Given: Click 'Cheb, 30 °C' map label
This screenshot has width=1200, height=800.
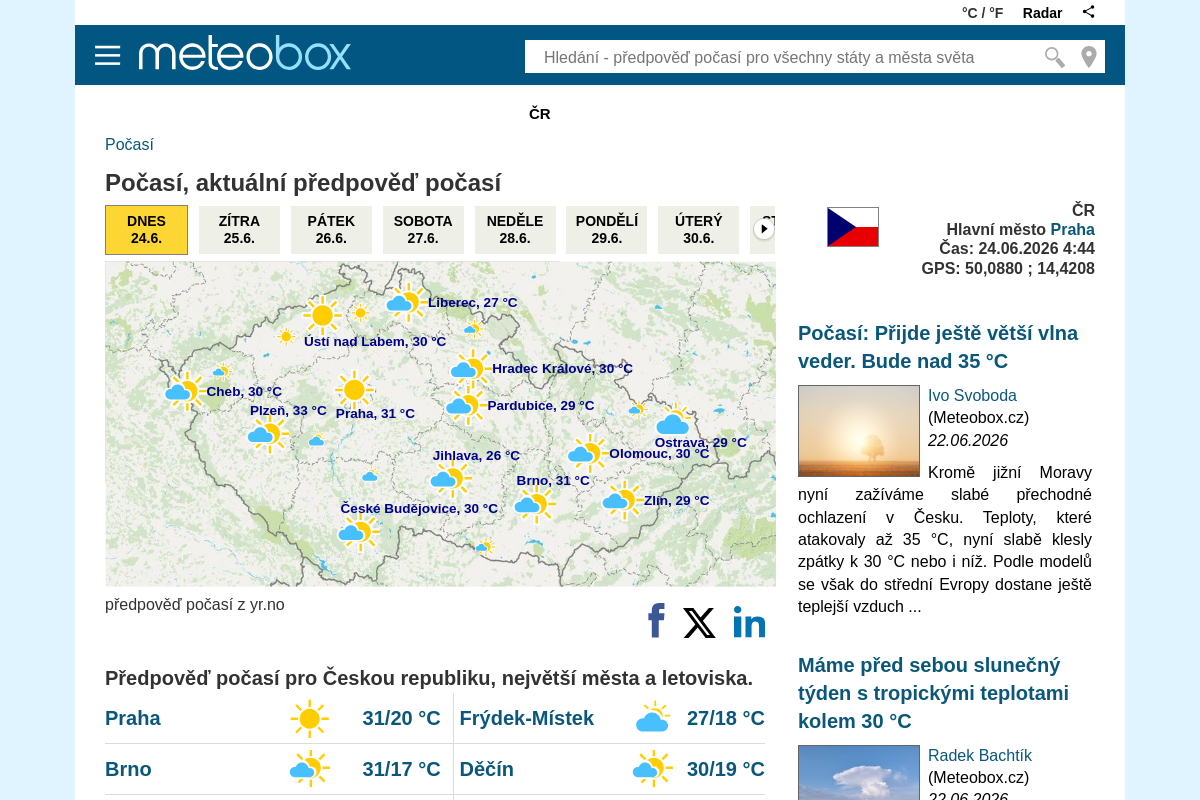Looking at the screenshot, I should 244,392.
